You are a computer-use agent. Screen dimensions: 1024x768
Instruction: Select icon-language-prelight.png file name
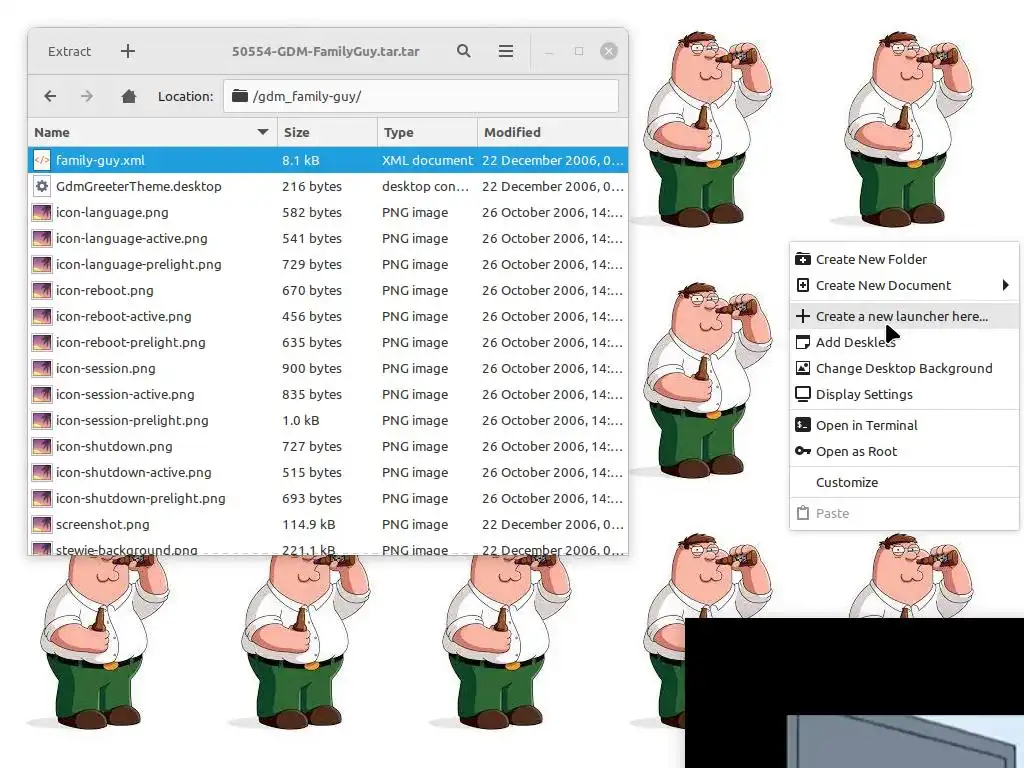pyautogui.click(x=138, y=264)
